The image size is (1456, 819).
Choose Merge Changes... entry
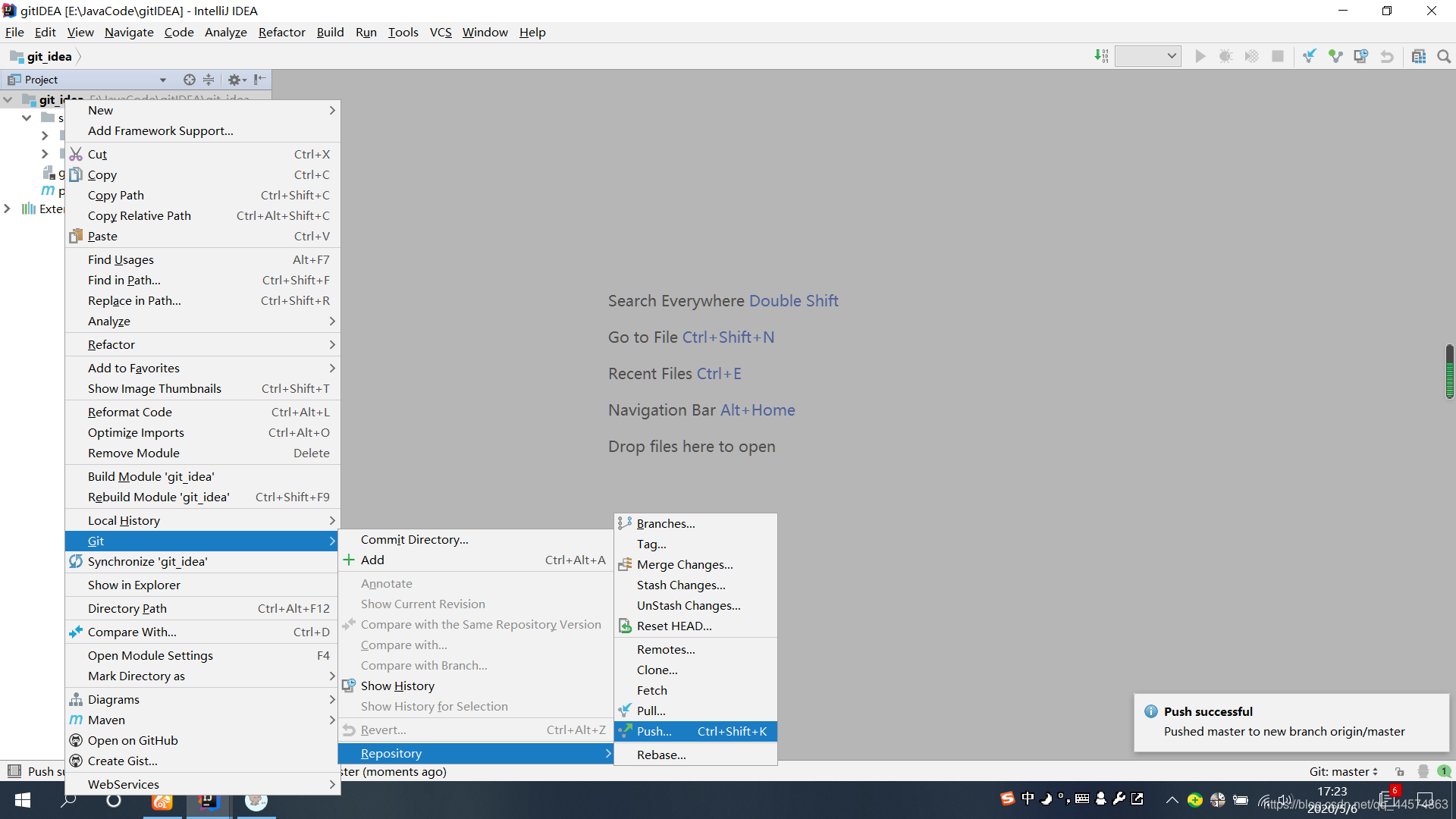(695, 564)
